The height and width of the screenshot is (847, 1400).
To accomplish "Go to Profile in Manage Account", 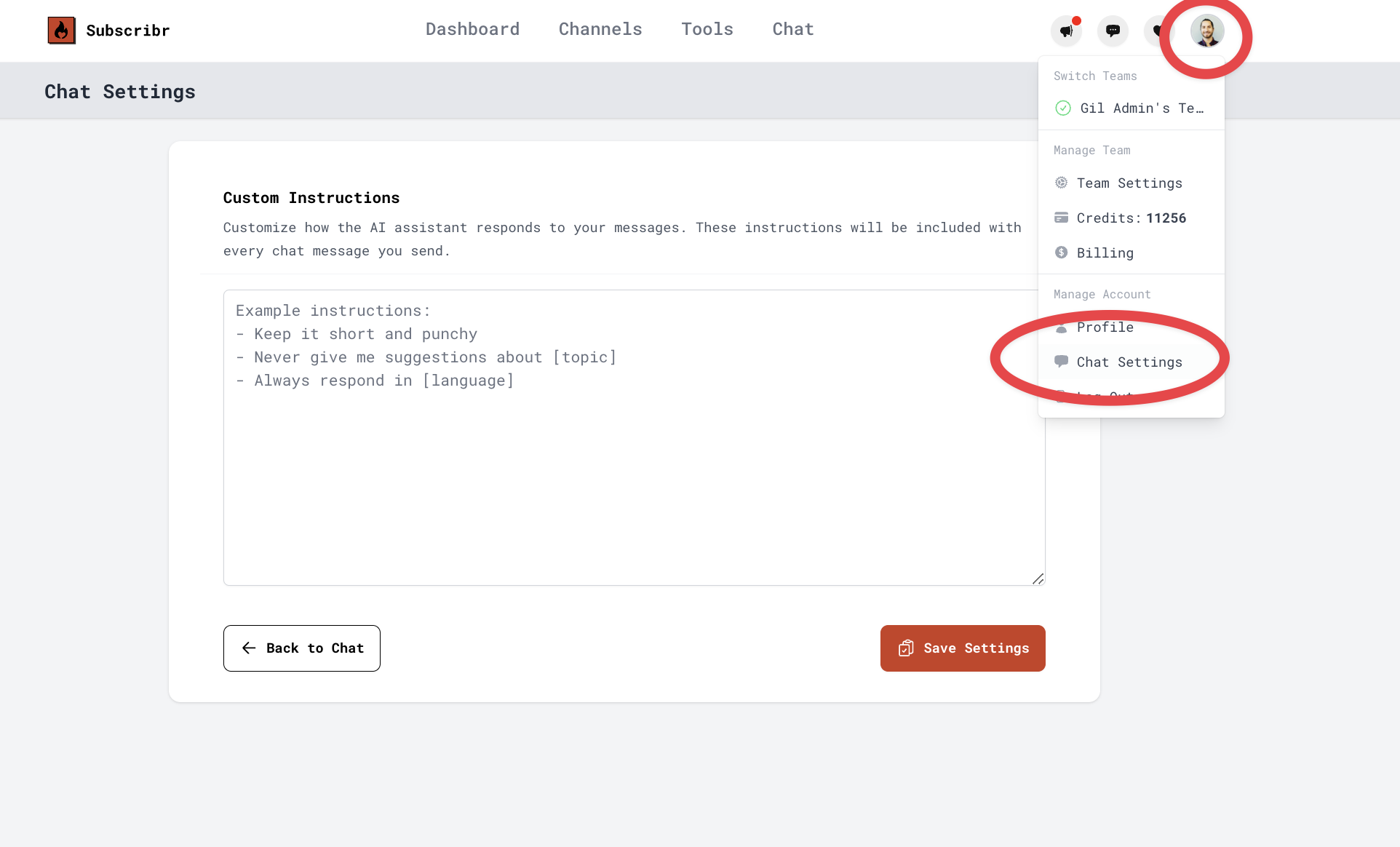I will click(1131, 327).
